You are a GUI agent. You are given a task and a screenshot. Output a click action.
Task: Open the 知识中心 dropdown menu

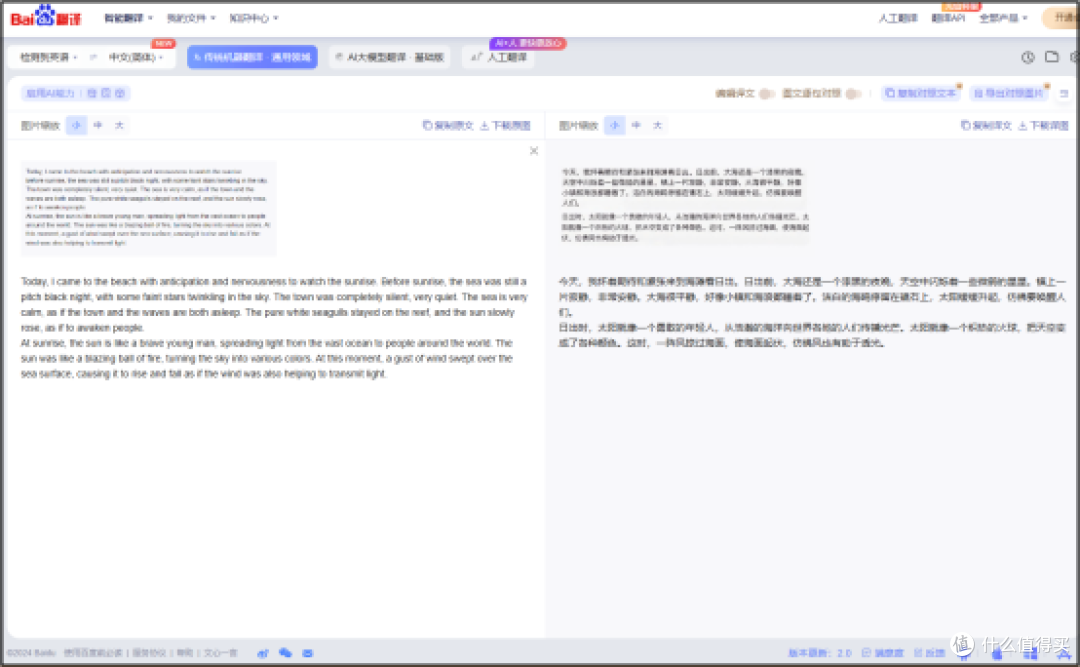coord(253,18)
